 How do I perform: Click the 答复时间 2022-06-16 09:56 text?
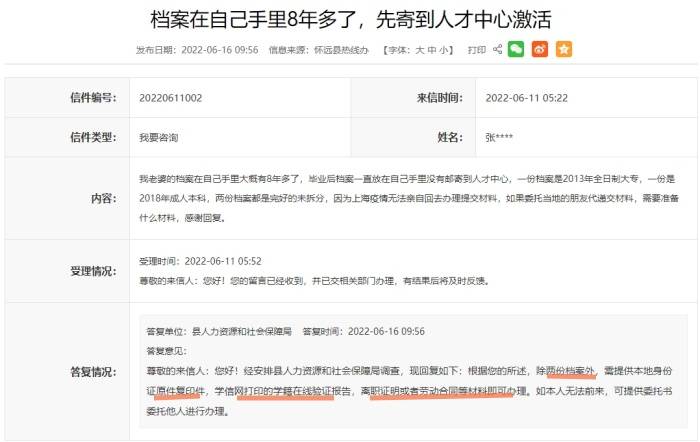point(363,331)
